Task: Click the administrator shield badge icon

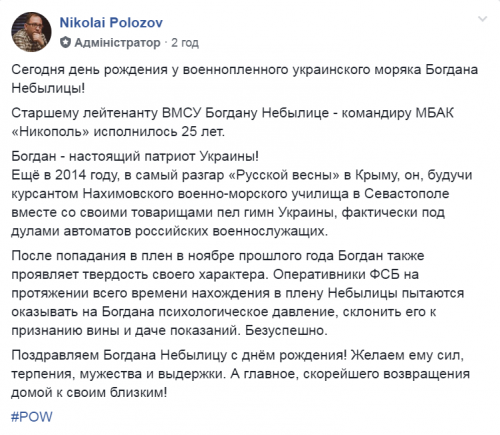Action: (65, 42)
